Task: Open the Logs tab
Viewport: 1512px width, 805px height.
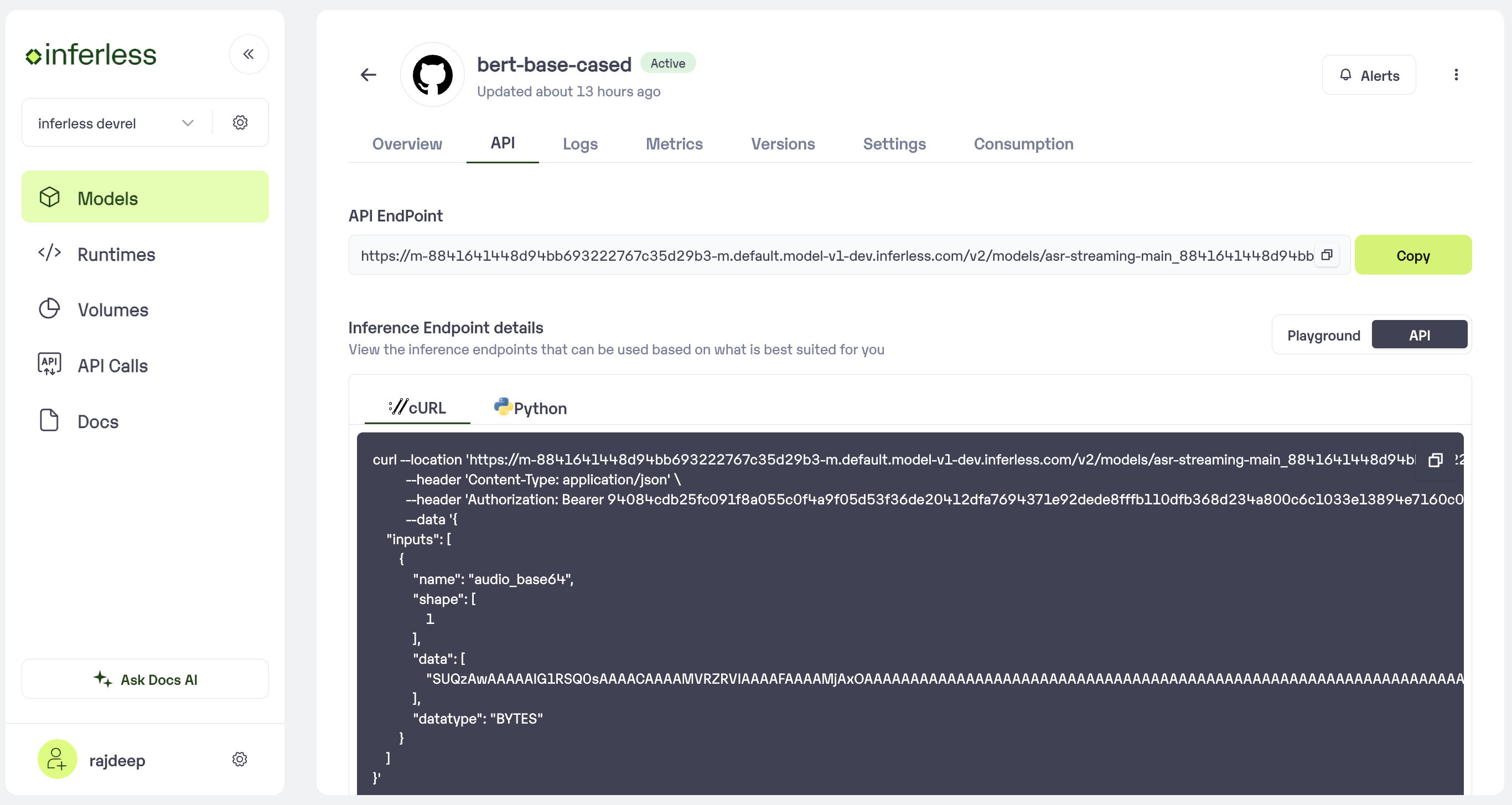Action: pos(580,144)
